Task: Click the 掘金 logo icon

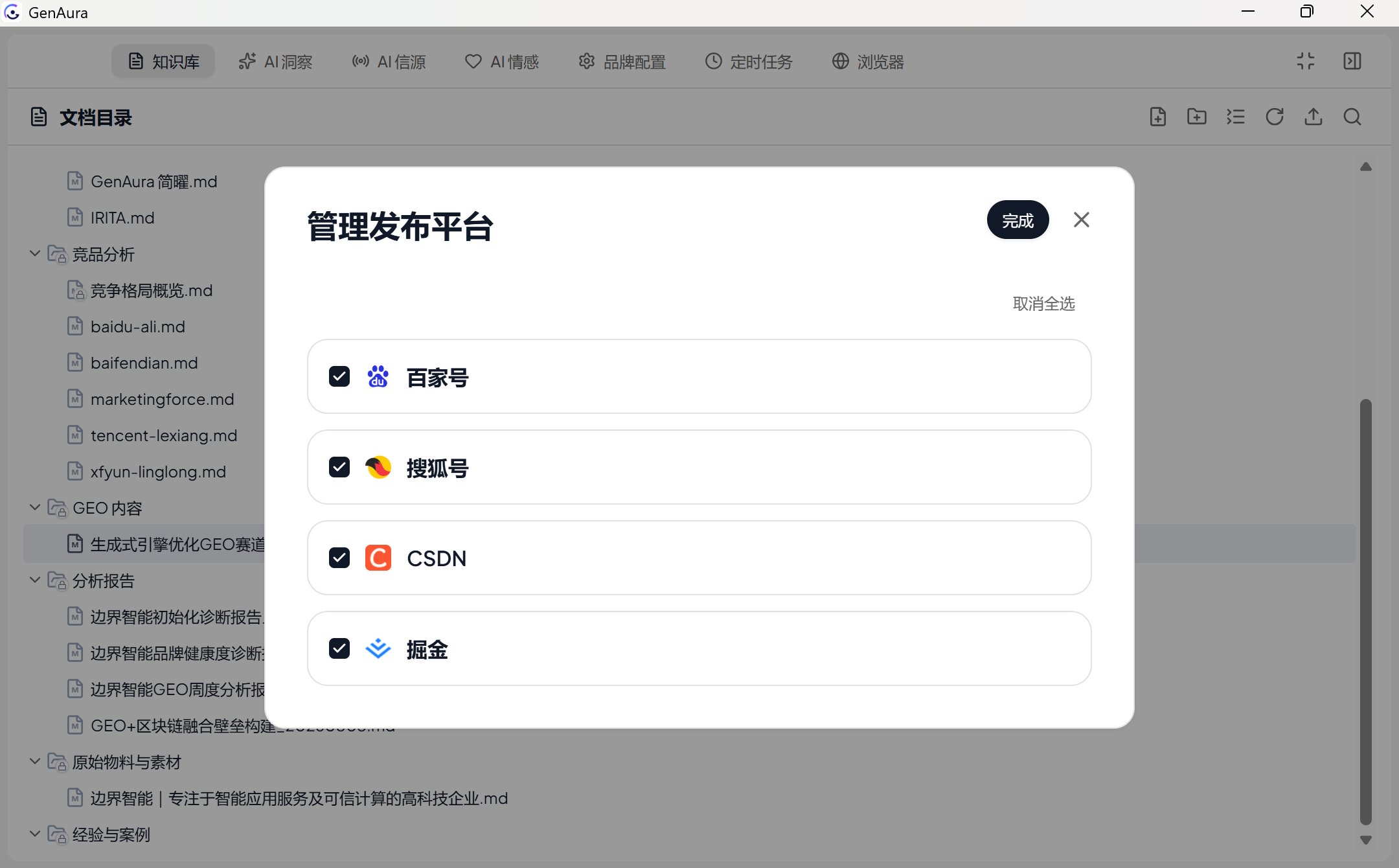Action: pyautogui.click(x=378, y=648)
